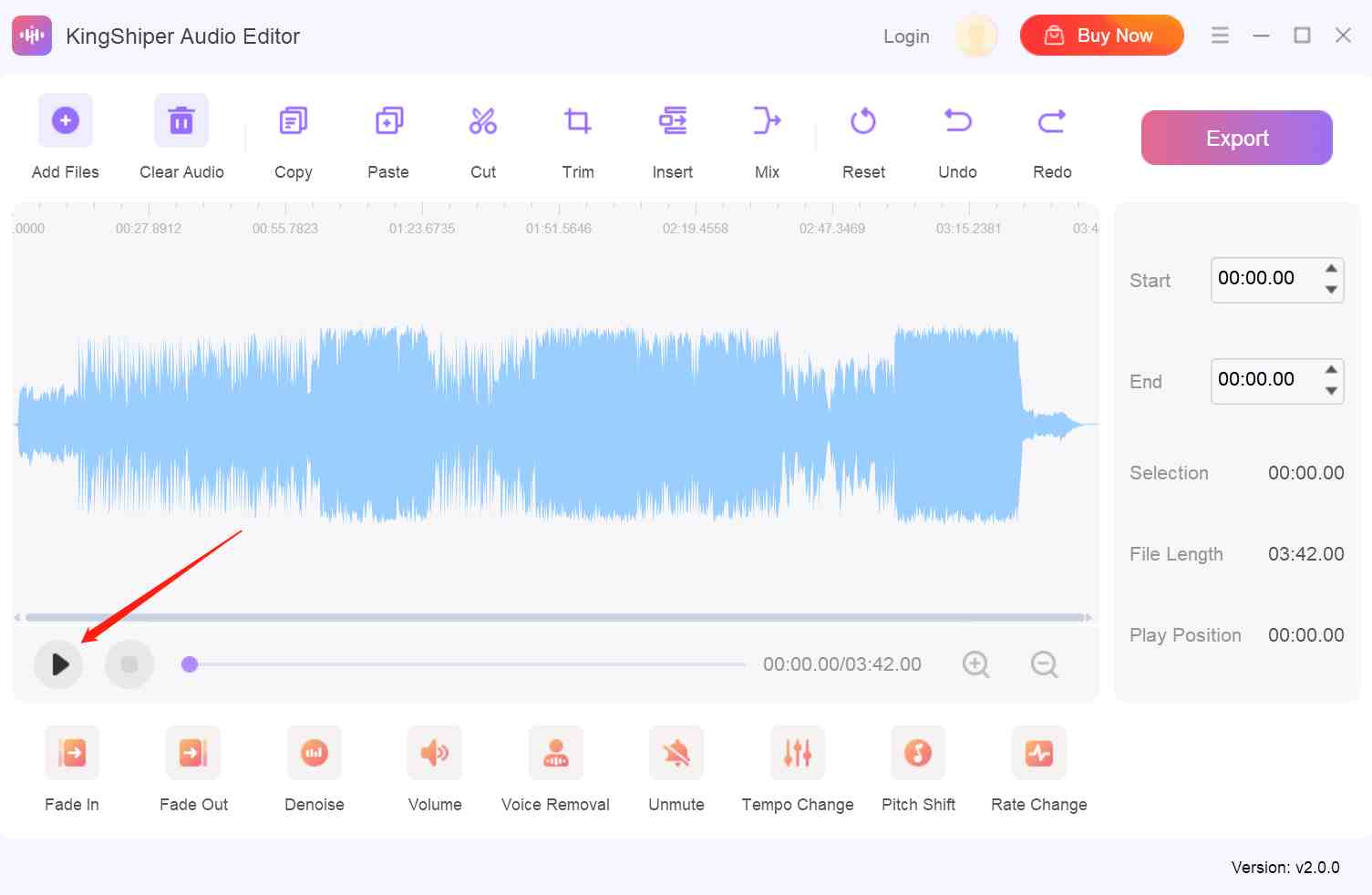Click the Version: v2.0.0 text

click(x=1285, y=868)
